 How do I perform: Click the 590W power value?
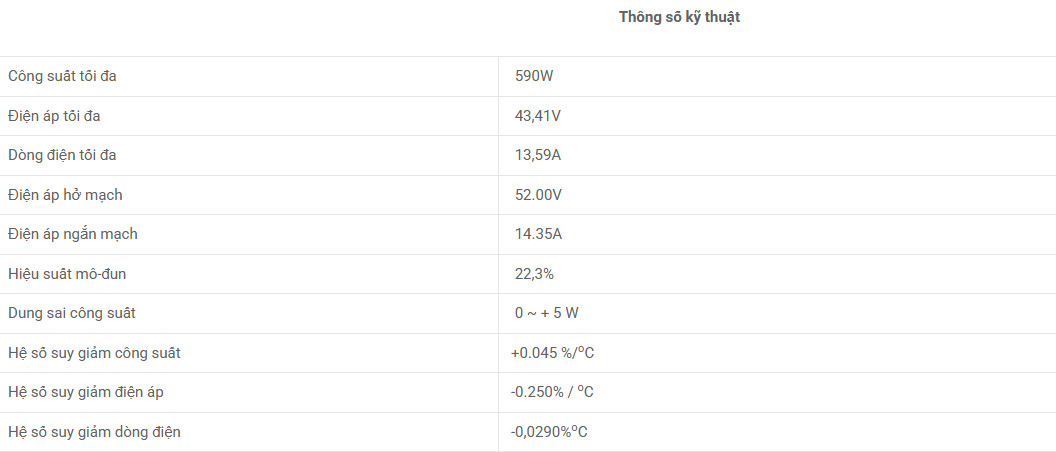coord(533,76)
